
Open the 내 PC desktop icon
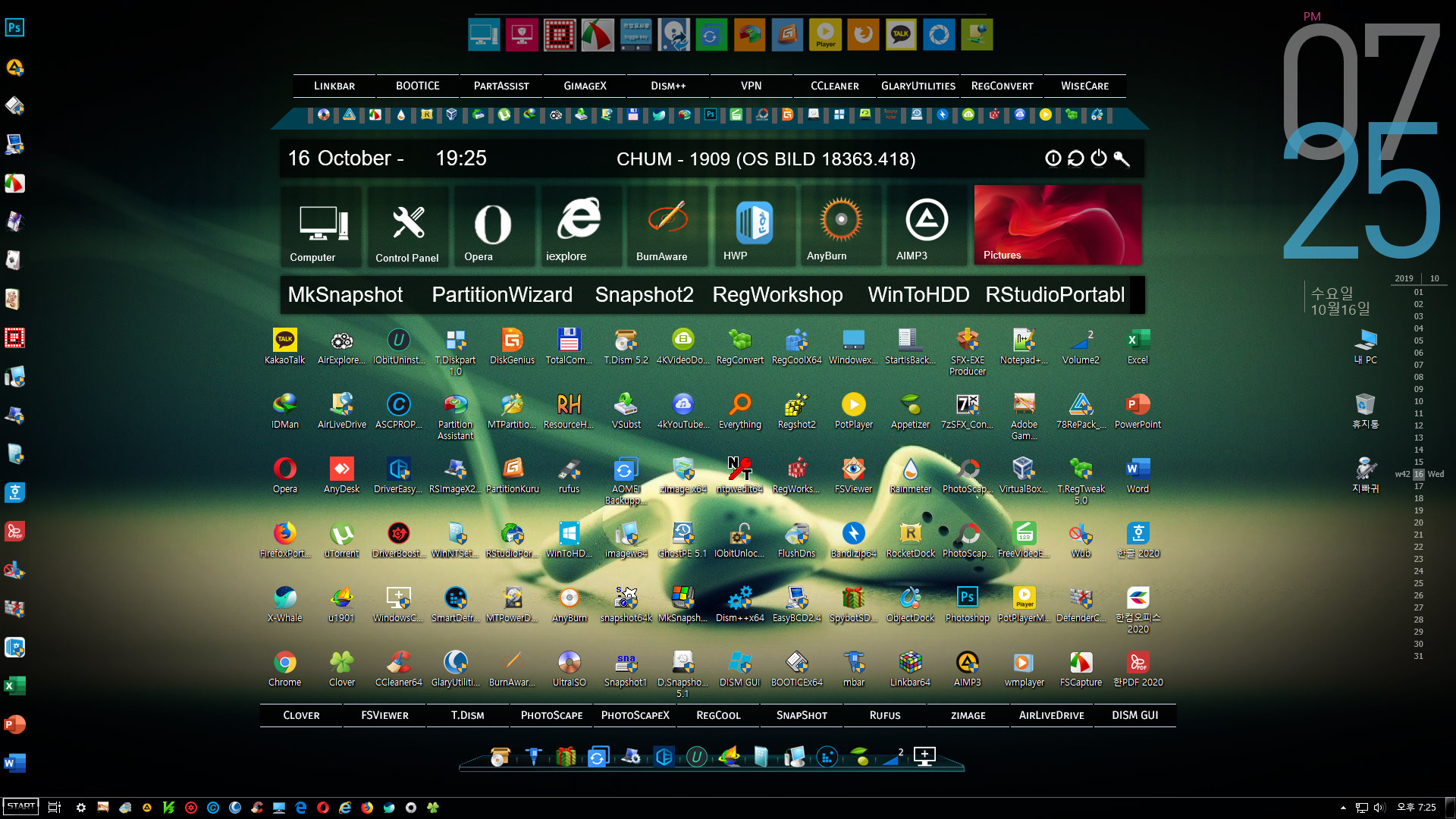point(1365,347)
